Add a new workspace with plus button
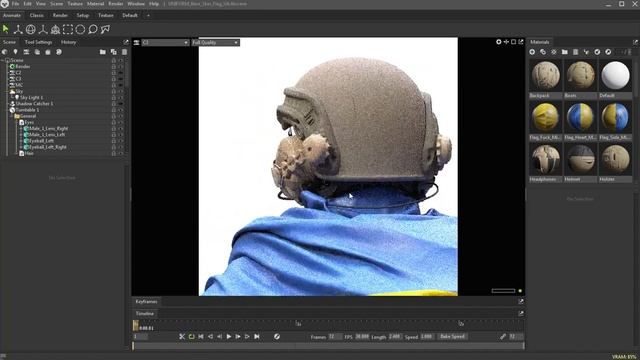Viewport: 640px width, 360px height. pyautogui.click(x=148, y=15)
